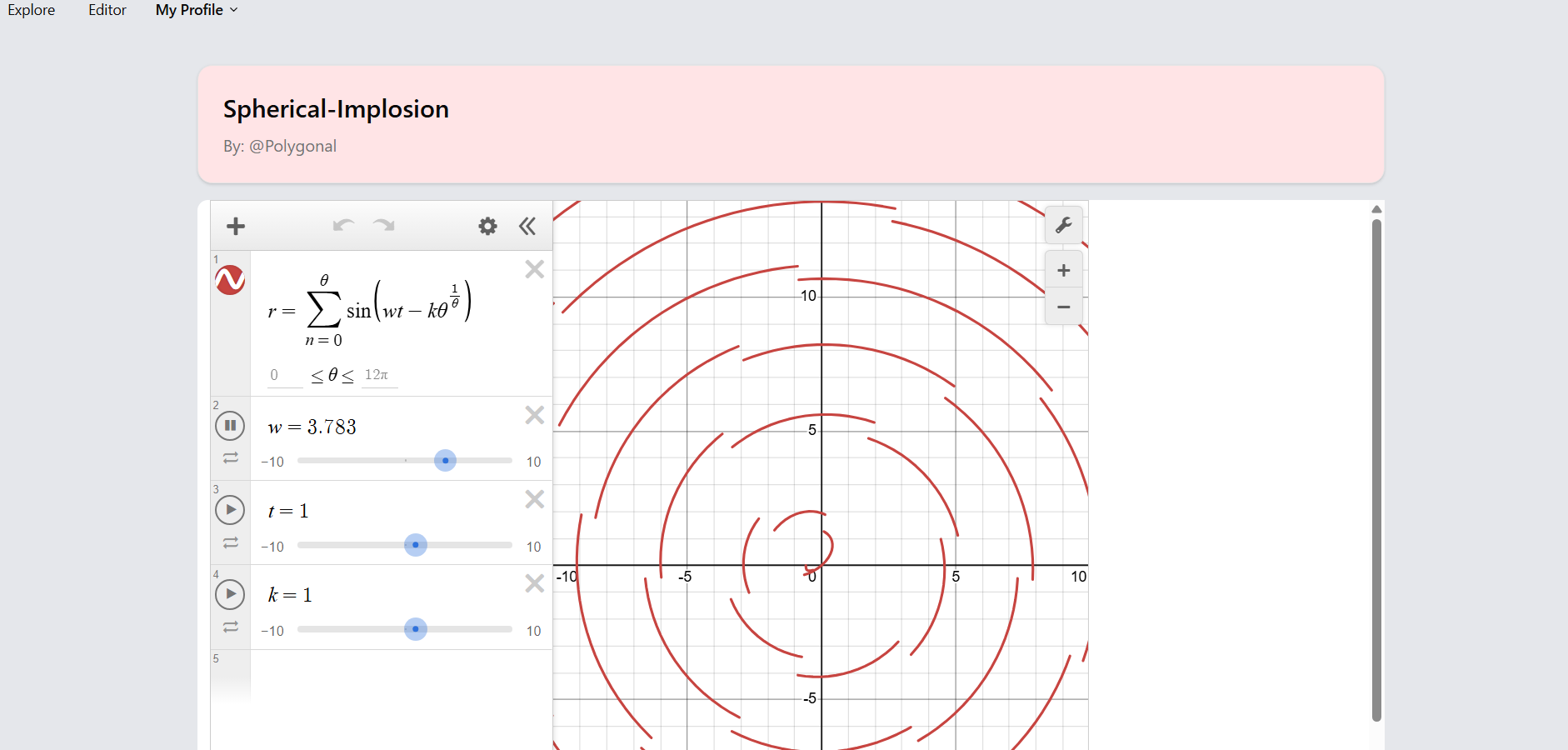1568x750 pixels.
Task: Click the w slider maximum value 10
Action: tap(534, 462)
